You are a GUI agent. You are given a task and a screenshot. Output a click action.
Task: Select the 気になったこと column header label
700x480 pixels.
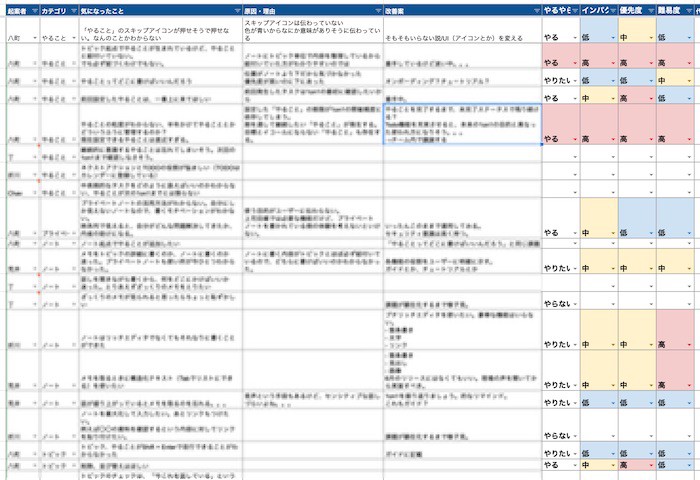(x=103, y=11)
